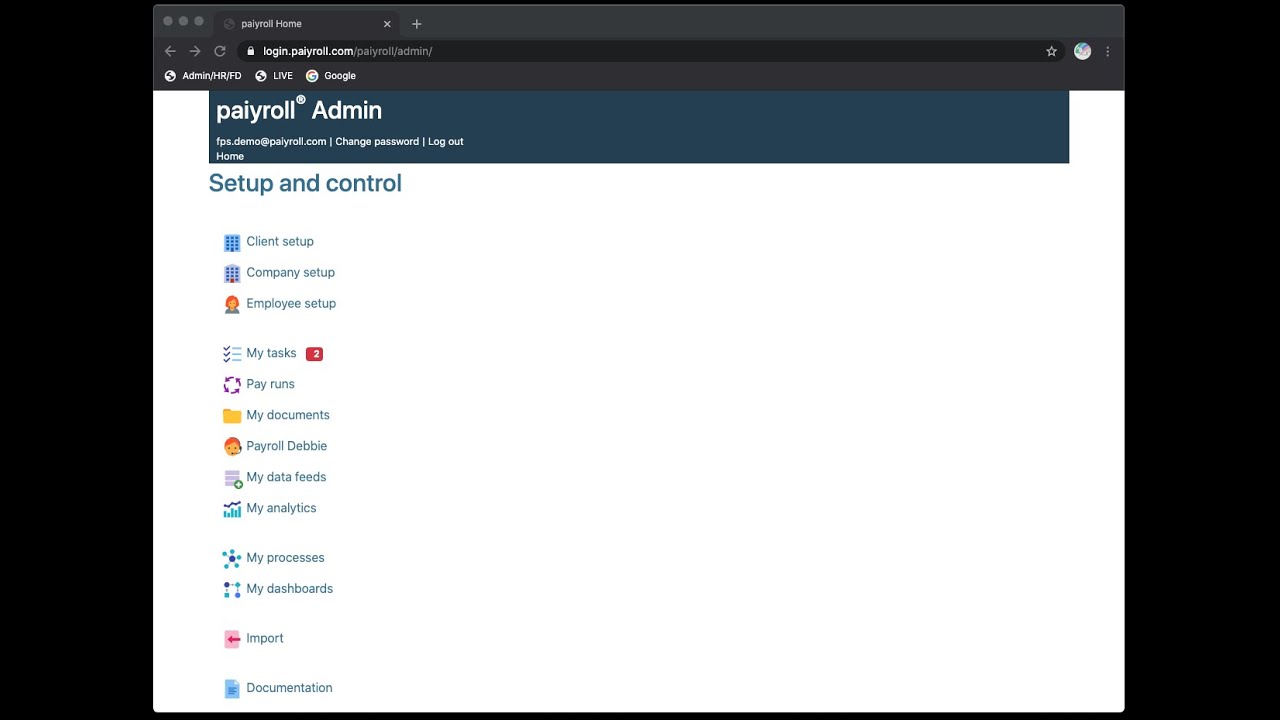
Task: Open the Admin/HR/FD bookmark
Action: [x=203, y=76]
